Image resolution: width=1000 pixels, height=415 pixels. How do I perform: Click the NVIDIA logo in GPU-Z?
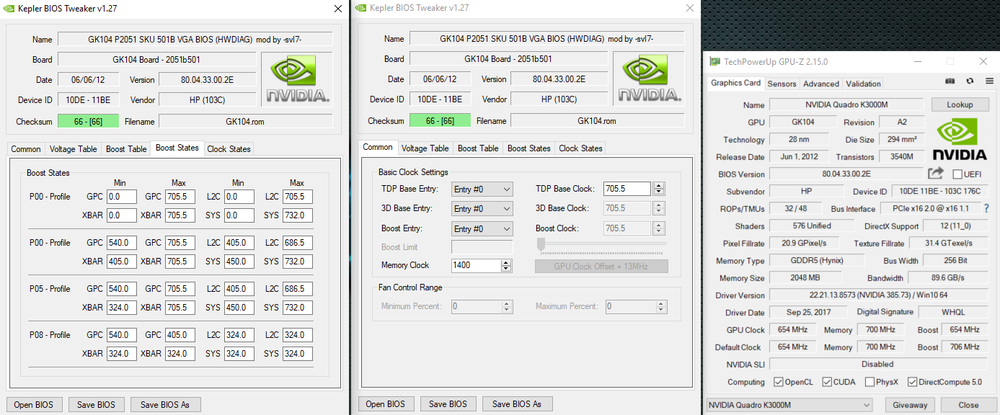959,139
